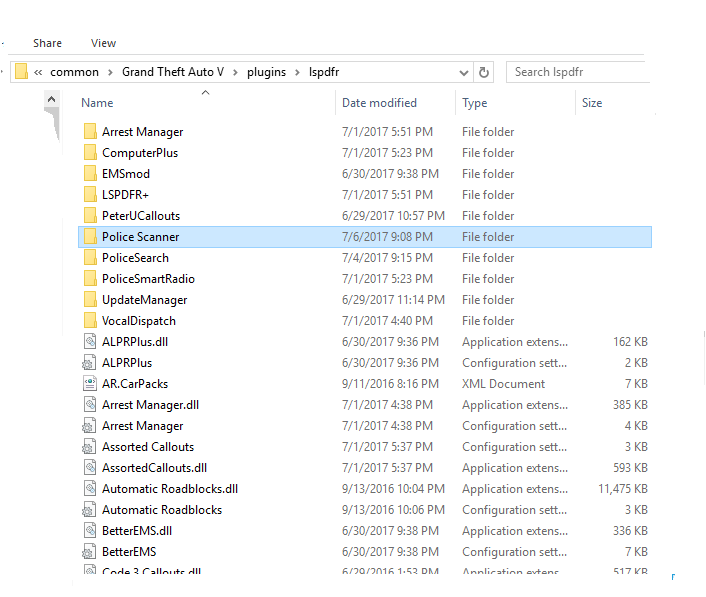Viewport: 706px width, 597px height.
Task: Click date 9/11/2016 8:16 PM
Action: tap(390, 384)
